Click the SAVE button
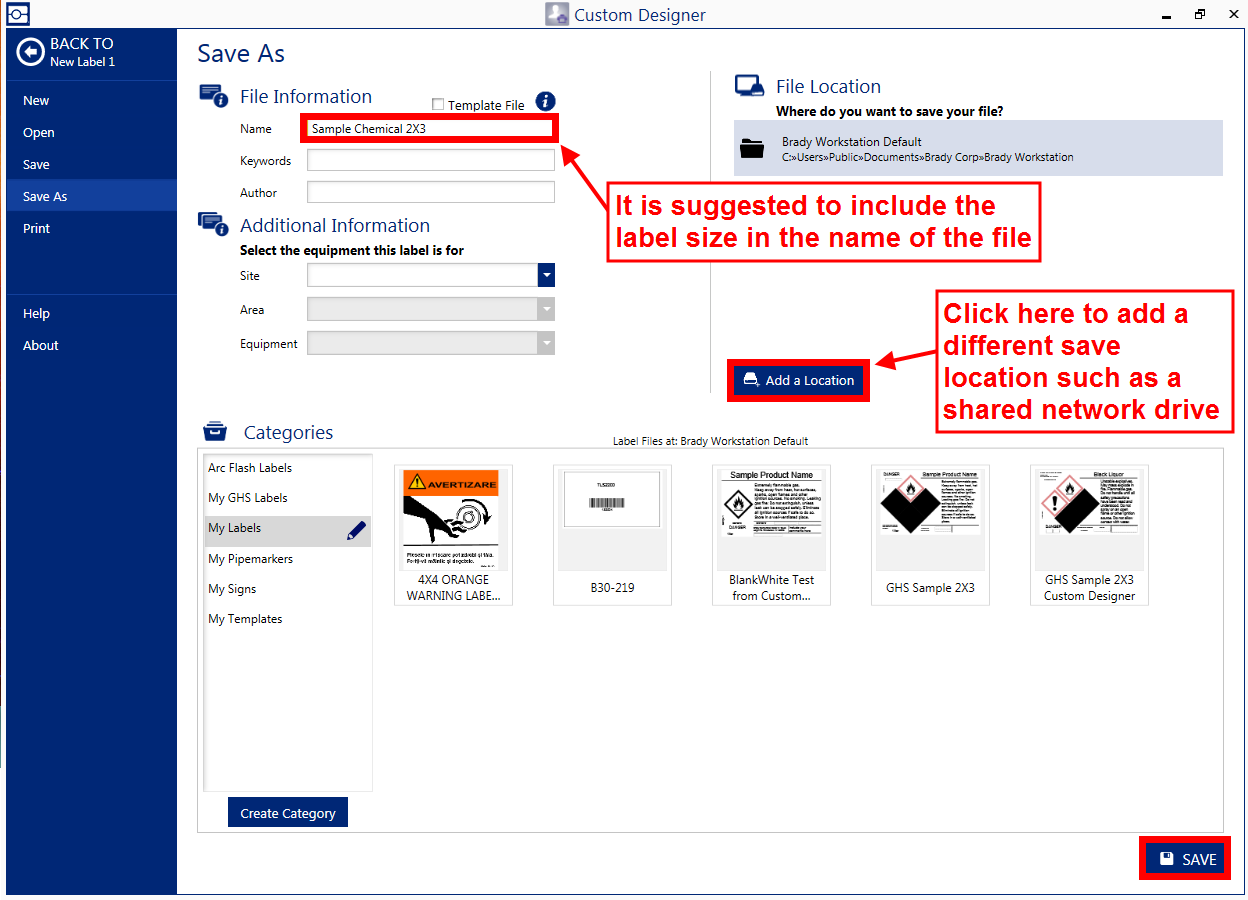Screen dimensions: 1248x900 (1187, 859)
